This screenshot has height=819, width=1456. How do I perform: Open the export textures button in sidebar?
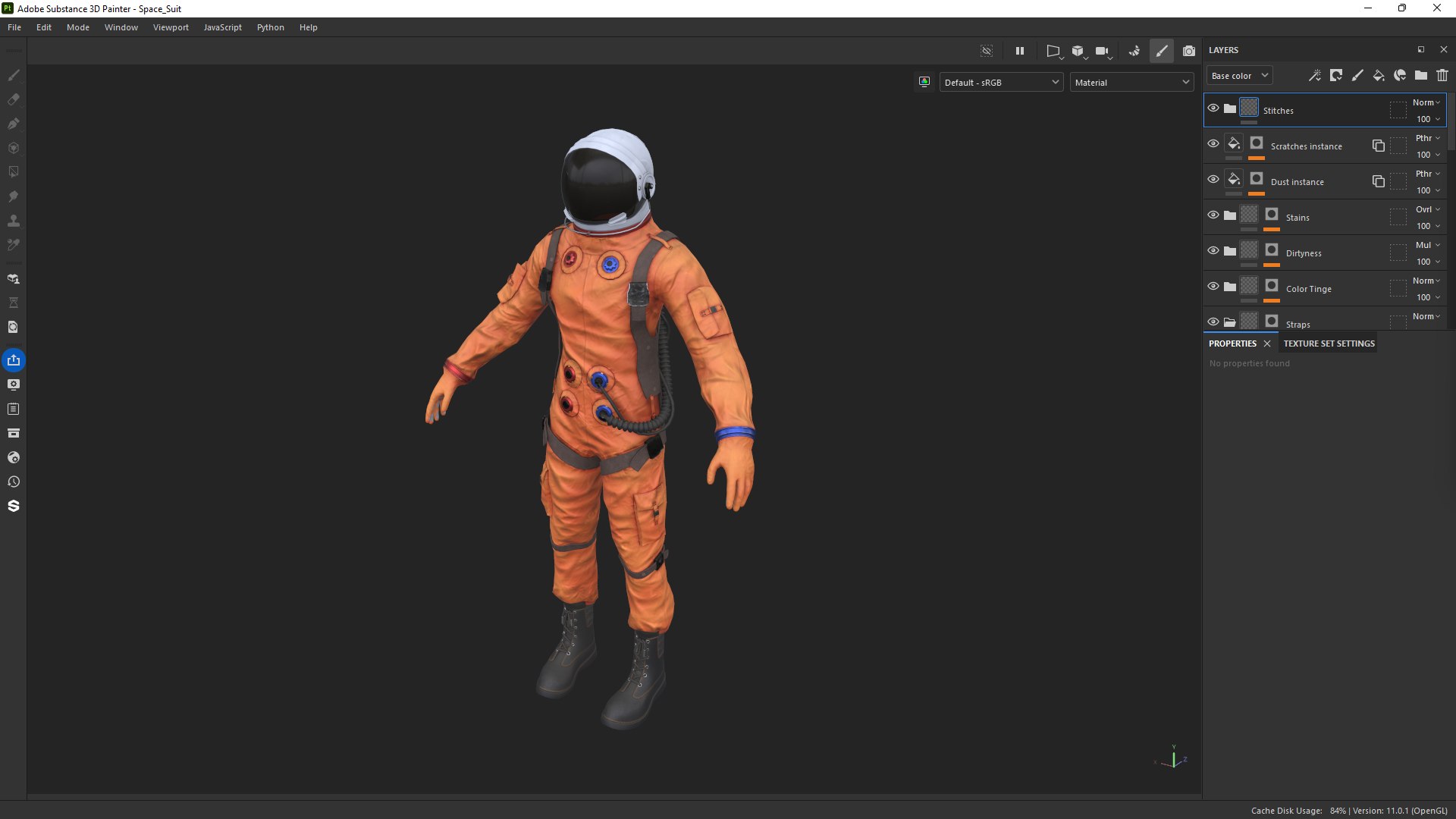pyautogui.click(x=14, y=360)
